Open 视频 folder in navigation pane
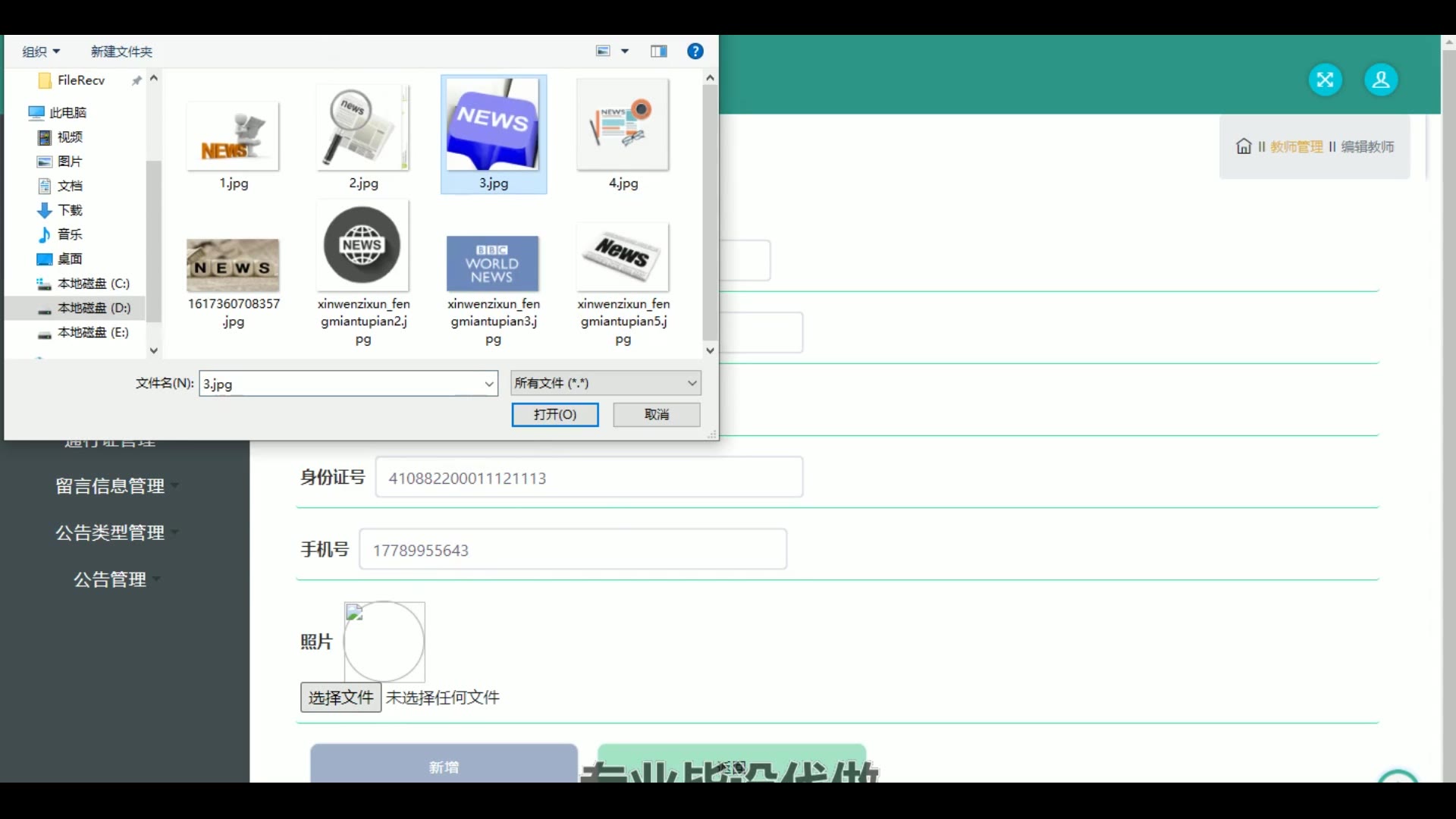The width and height of the screenshot is (1456, 819). (x=70, y=136)
